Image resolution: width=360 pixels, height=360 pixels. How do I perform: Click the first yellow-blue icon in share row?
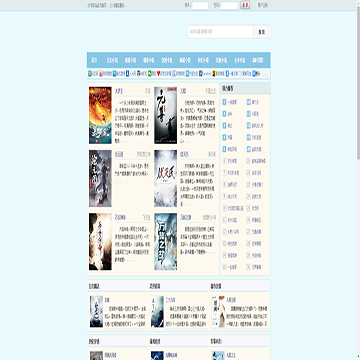[89, 73]
